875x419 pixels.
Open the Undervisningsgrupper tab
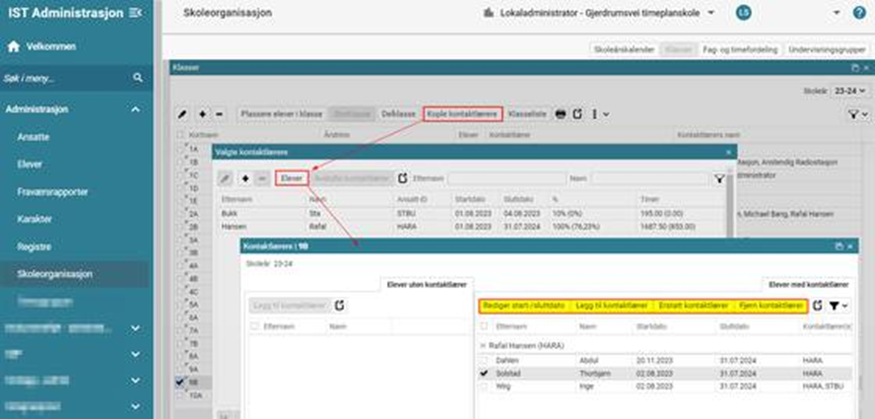click(826, 48)
